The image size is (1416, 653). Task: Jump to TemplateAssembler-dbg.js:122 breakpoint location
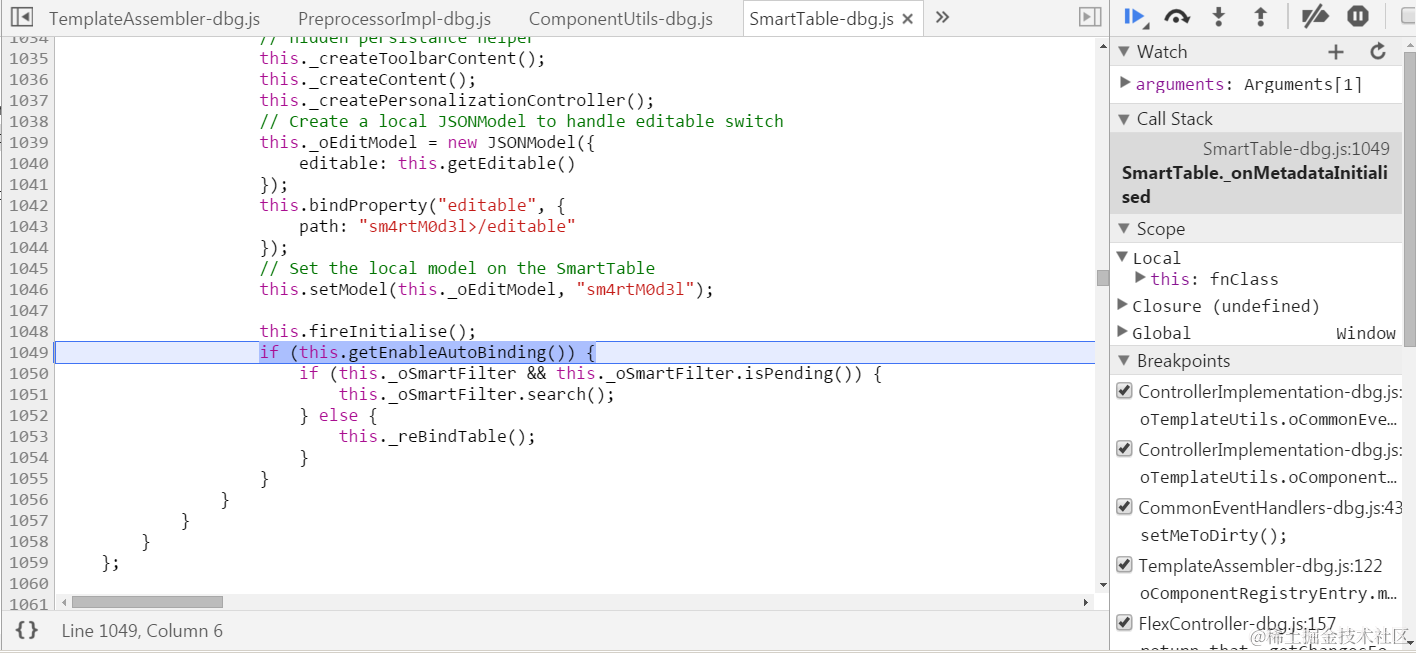[x=1260, y=566]
